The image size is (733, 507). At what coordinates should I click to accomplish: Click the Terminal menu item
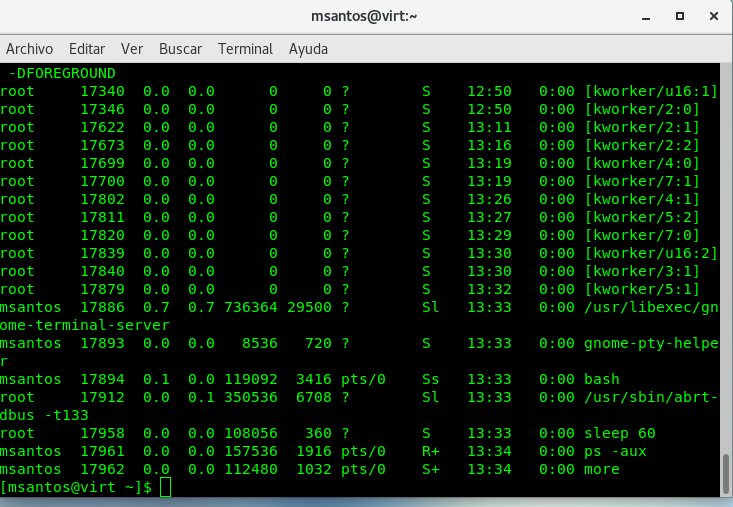click(x=245, y=49)
